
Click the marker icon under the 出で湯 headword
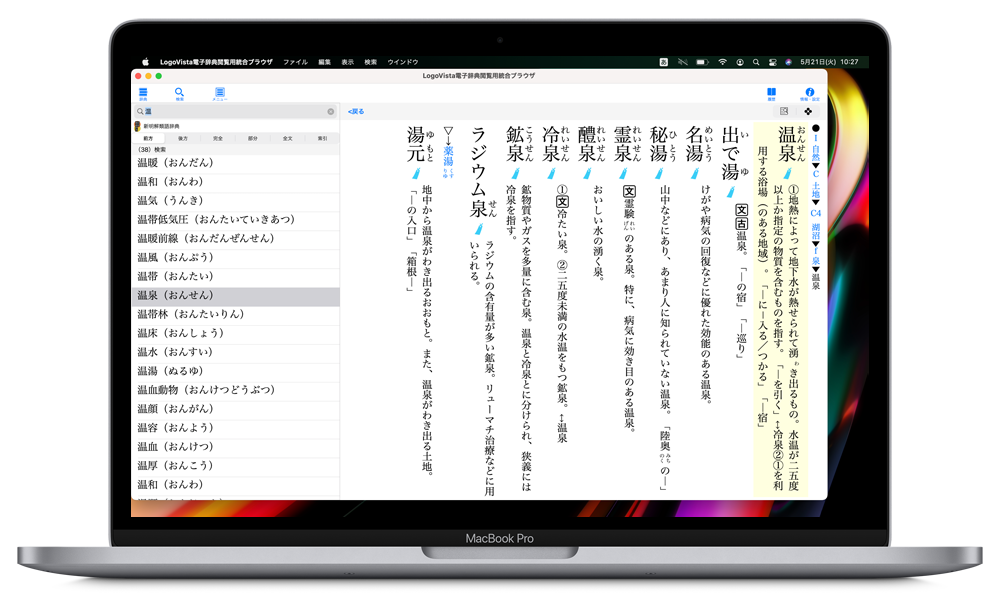(x=730, y=191)
